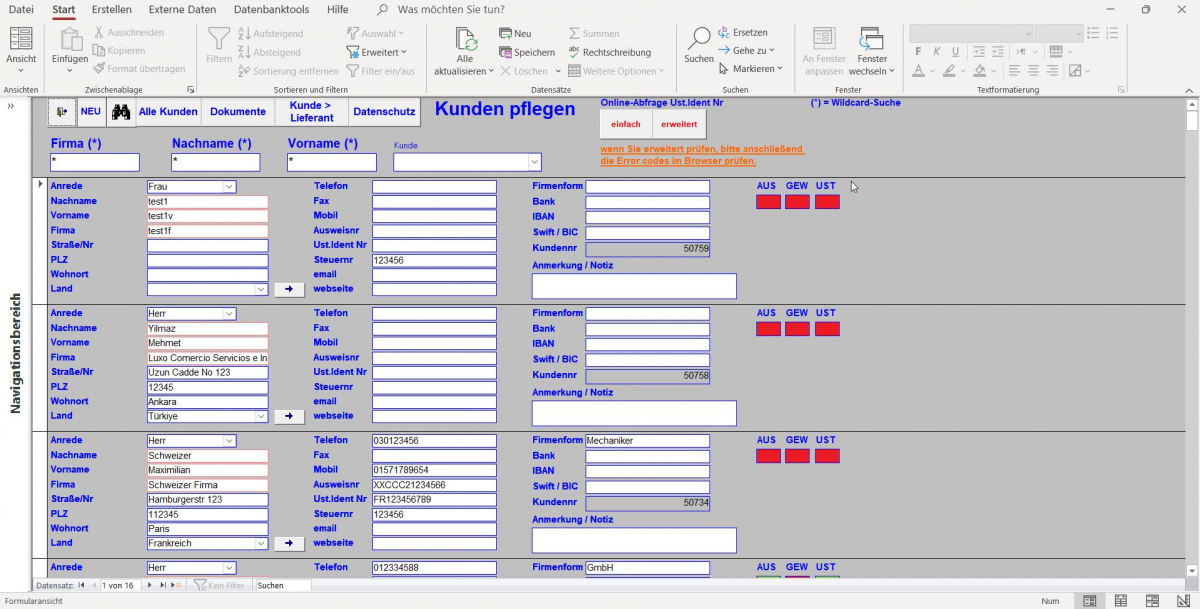Expand the Anrede dropdown showing Frau
This screenshot has height=609, width=1200.
point(229,187)
